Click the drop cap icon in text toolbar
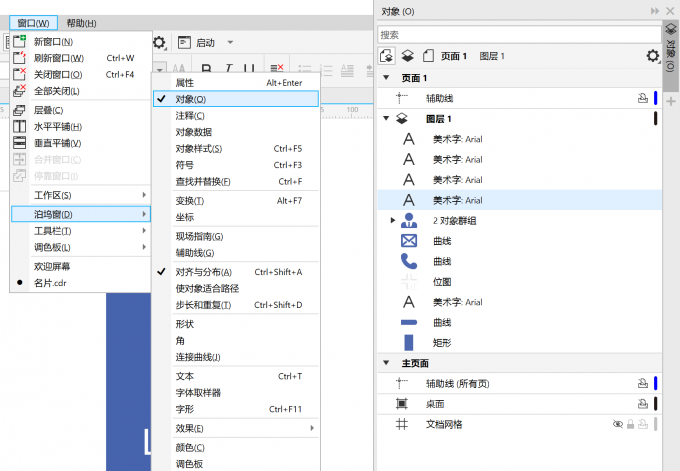 click(x=347, y=70)
